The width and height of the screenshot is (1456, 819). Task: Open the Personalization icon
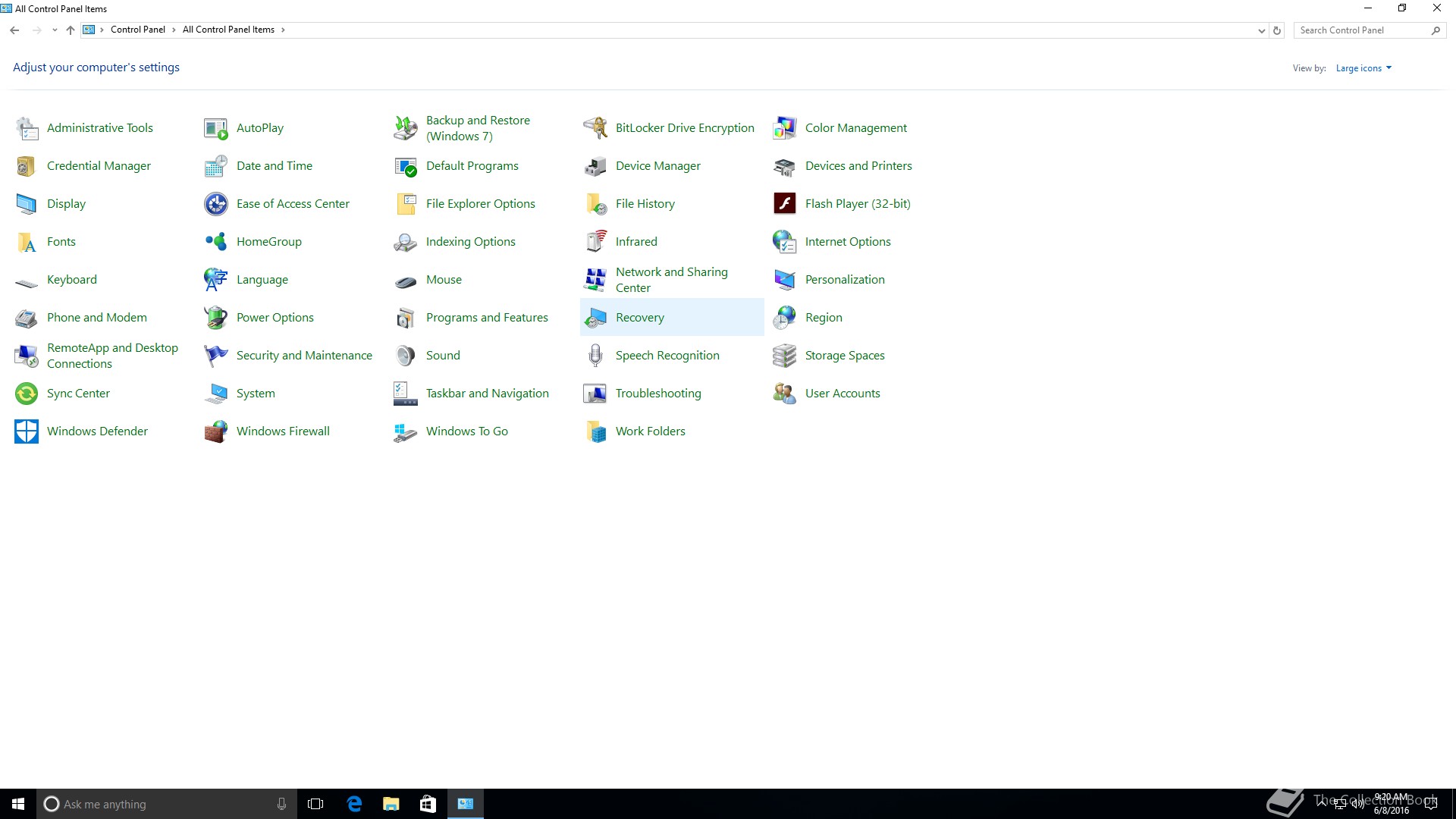point(785,280)
